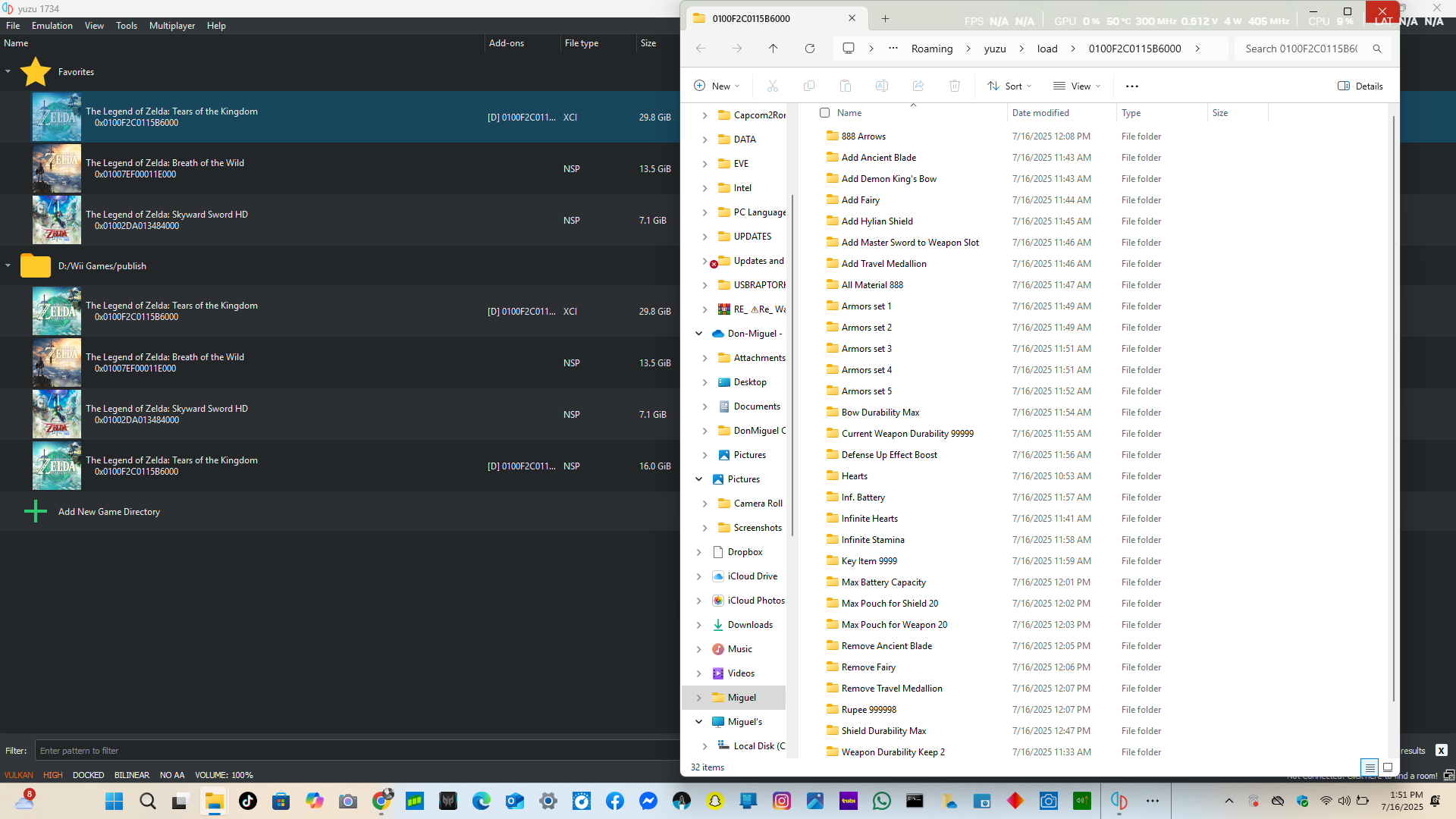The image size is (1456, 819).
Task: Open the Emulation menu in yuzu
Action: click(x=52, y=26)
